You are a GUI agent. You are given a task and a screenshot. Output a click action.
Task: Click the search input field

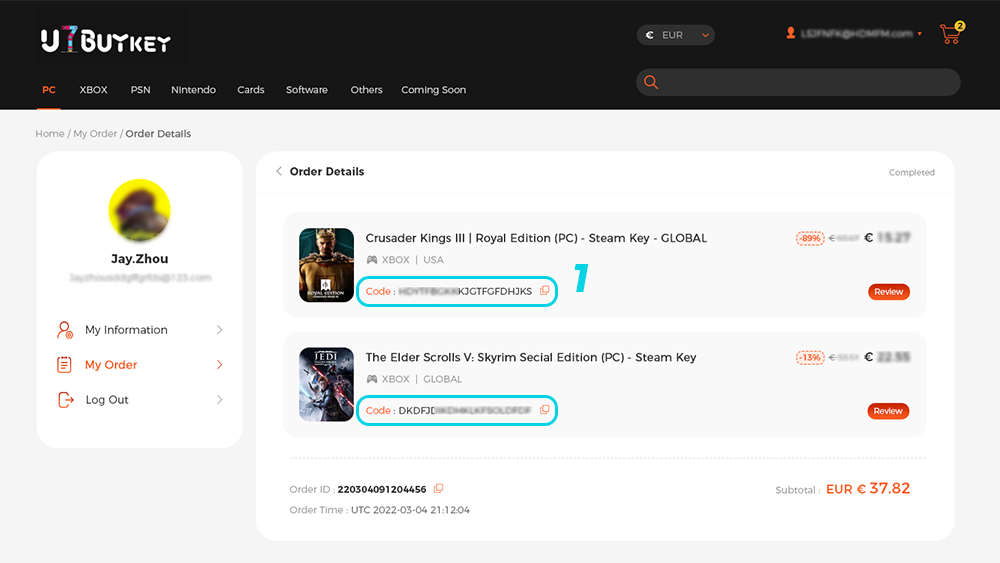pyautogui.click(x=798, y=82)
